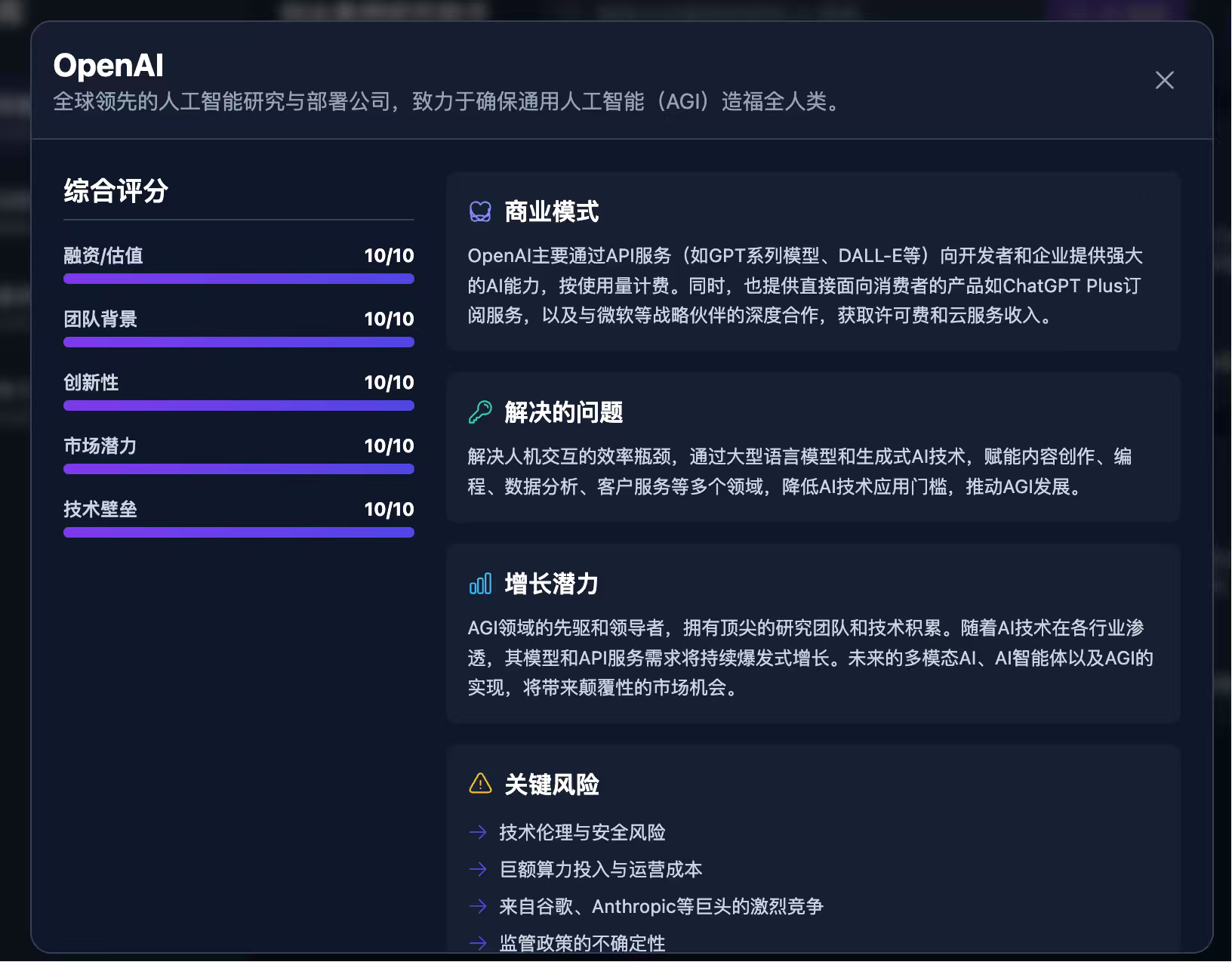Click the OpenAI title in the header
This screenshot has width=1232, height=962.
coord(109,66)
